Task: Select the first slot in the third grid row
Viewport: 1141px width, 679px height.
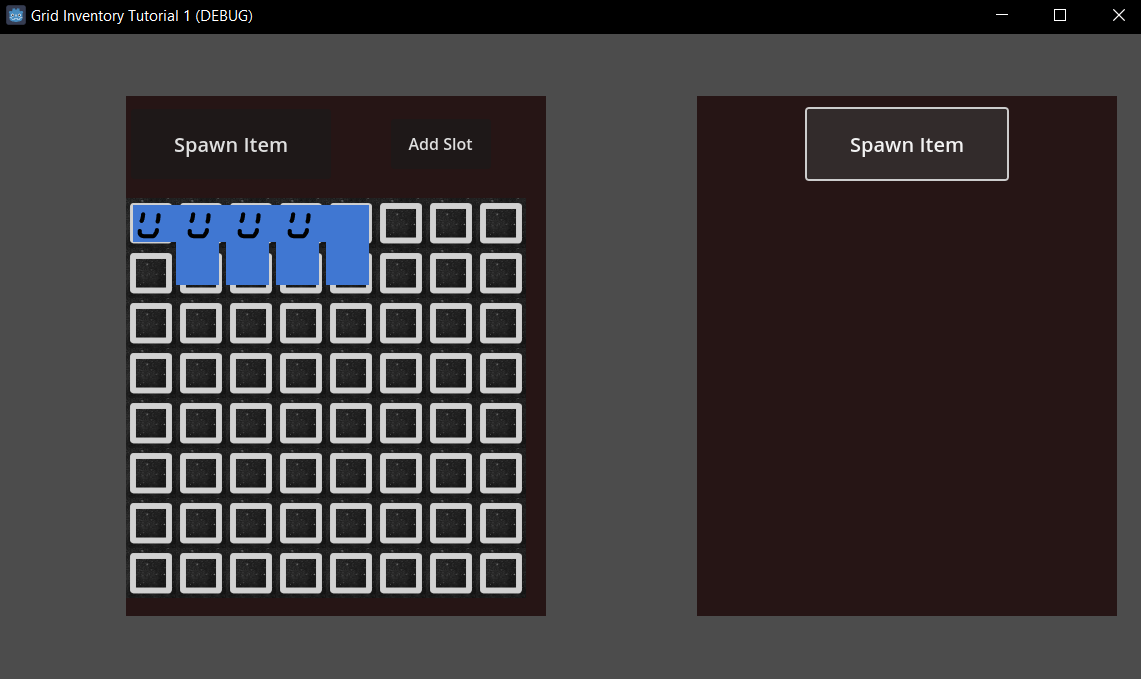Action: click(151, 323)
